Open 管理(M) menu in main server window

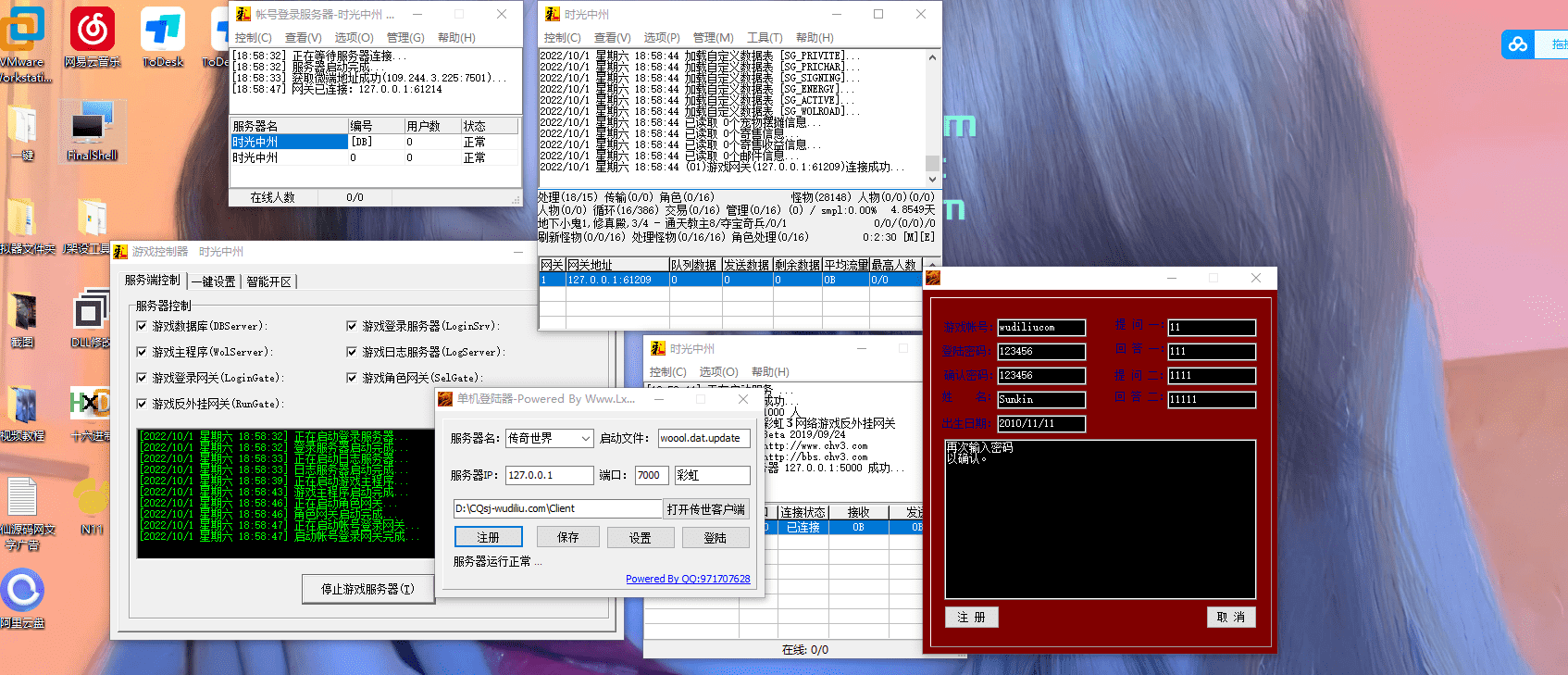(x=713, y=37)
